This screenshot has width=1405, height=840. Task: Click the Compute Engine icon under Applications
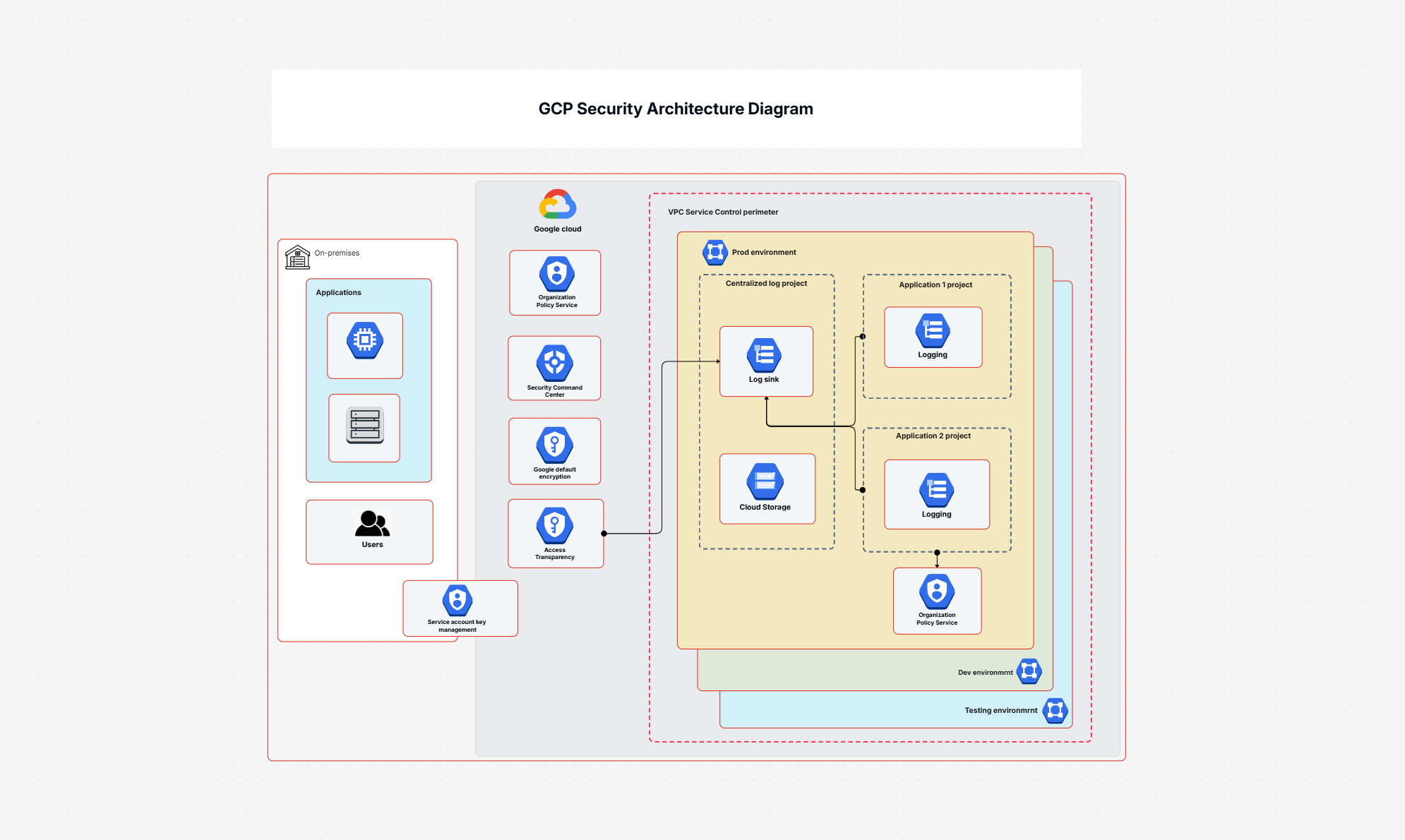[365, 342]
